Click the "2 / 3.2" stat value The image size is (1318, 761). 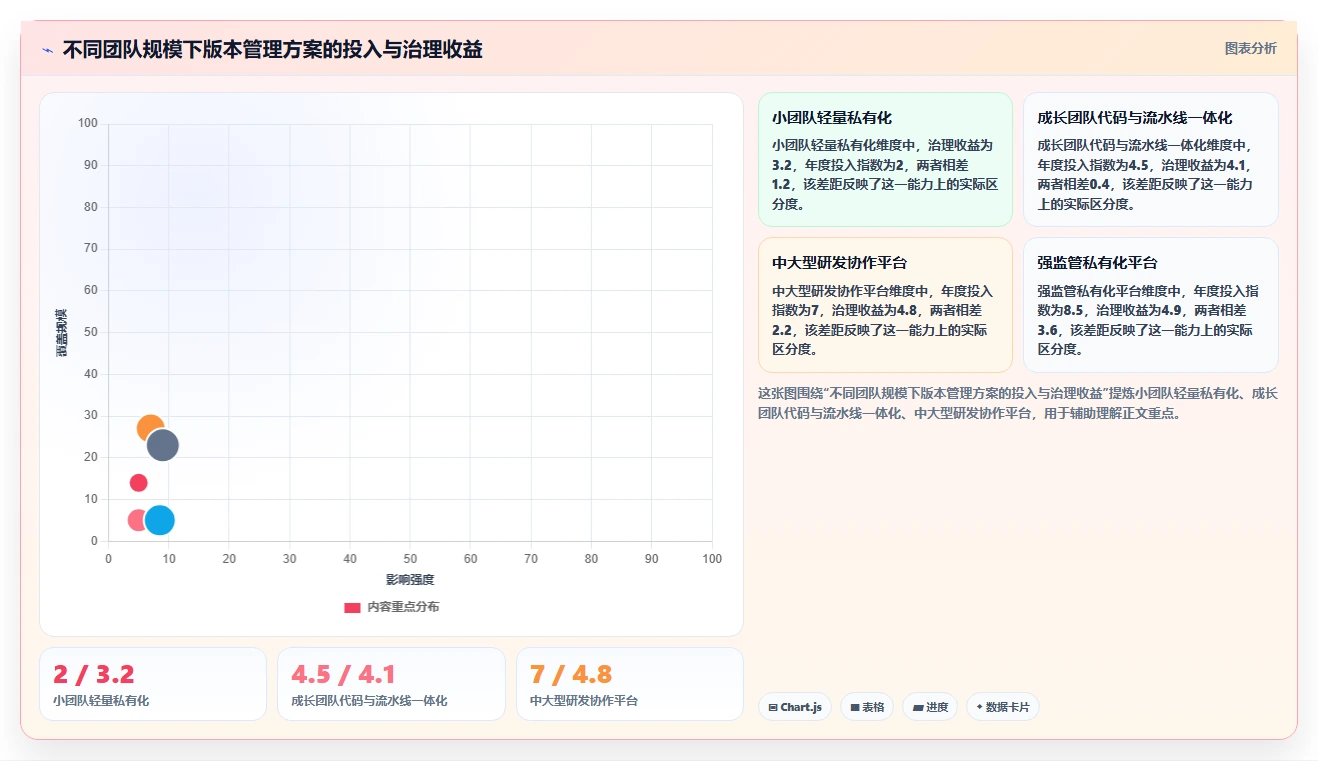tap(94, 675)
